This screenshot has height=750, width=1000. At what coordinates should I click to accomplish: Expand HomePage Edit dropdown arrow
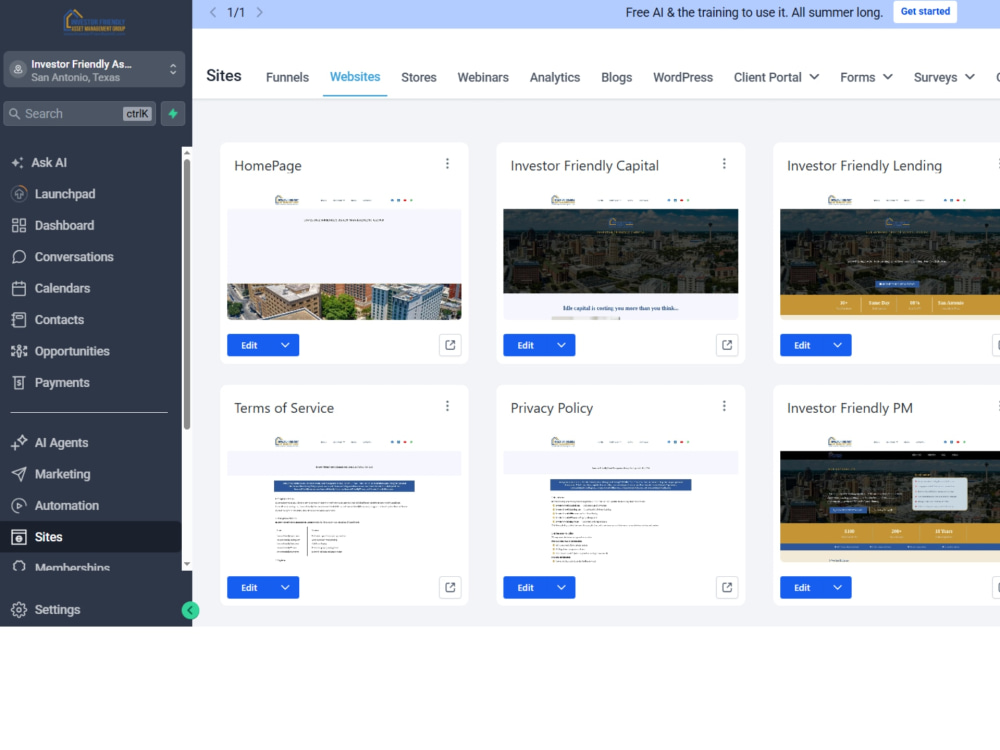coord(285,345)
